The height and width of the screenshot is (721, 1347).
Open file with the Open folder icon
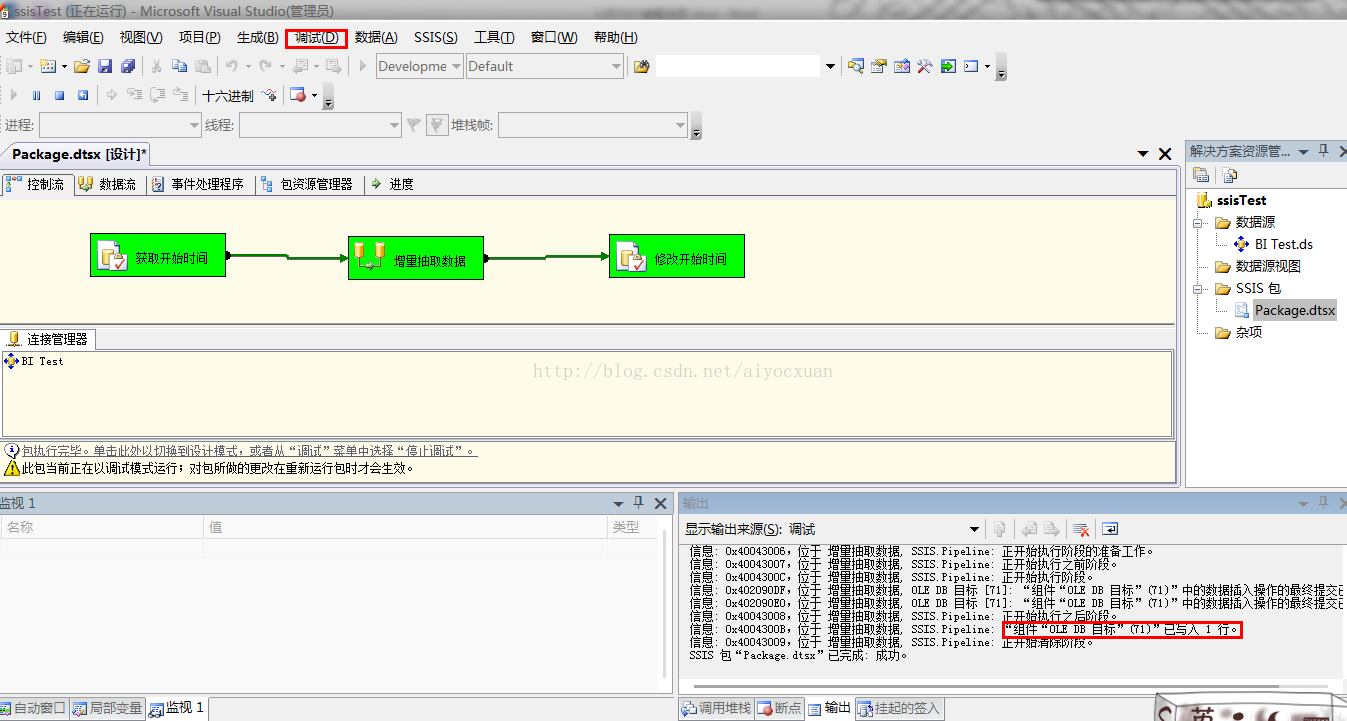tap(82, 67)
